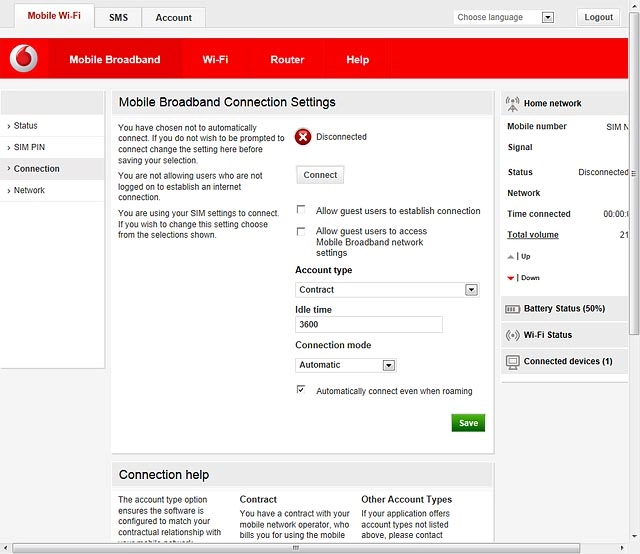This screenshot has height=554, width=640.
Task: Expand the Wi-Fi Status panel
Action: (564, 335)
